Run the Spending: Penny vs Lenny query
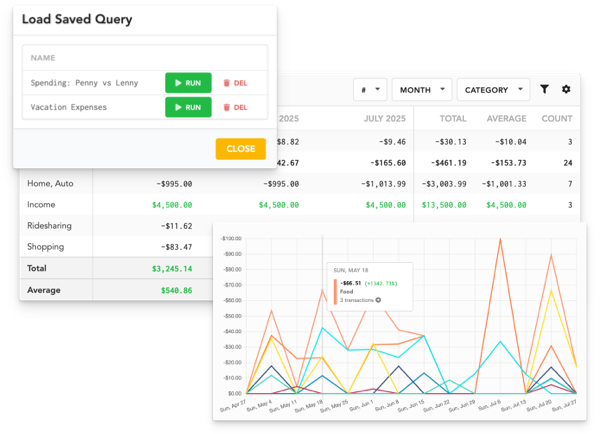 click(x=188, y=83)
